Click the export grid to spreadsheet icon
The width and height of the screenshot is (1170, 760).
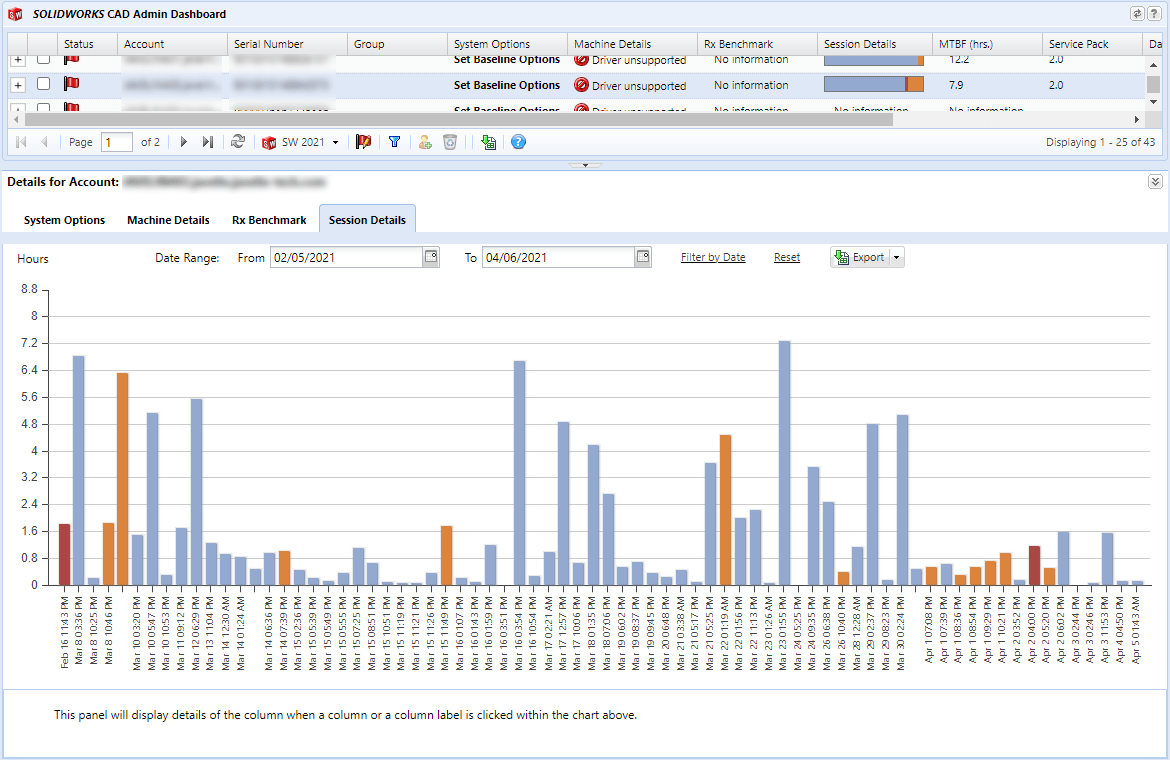click(488, 142)
